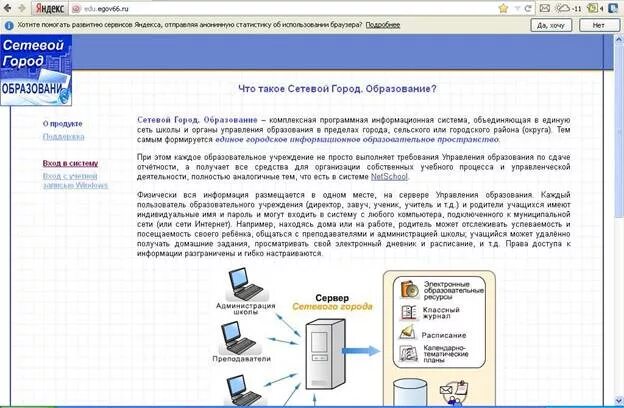
Task: Click the Сетевой Город Образование logo
Action: [36, 70]
